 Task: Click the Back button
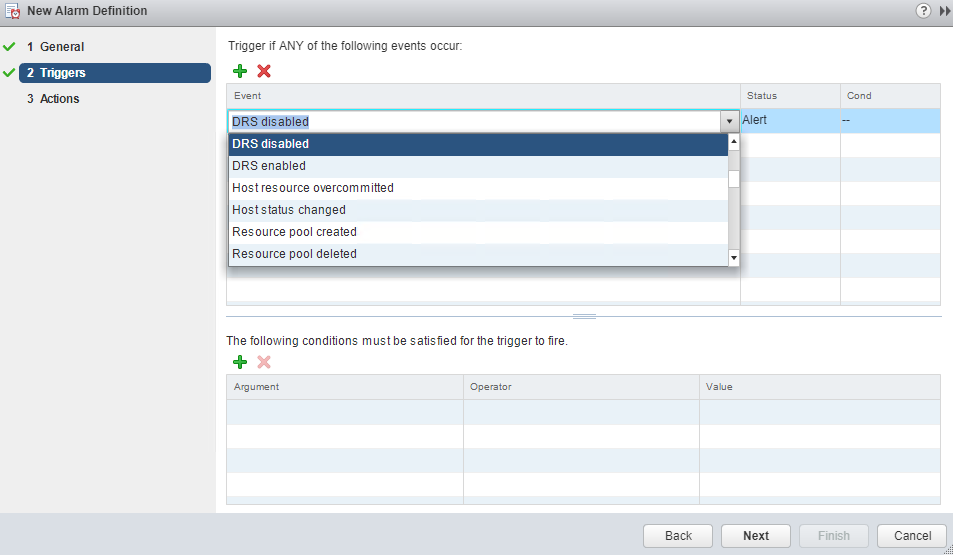678,536
